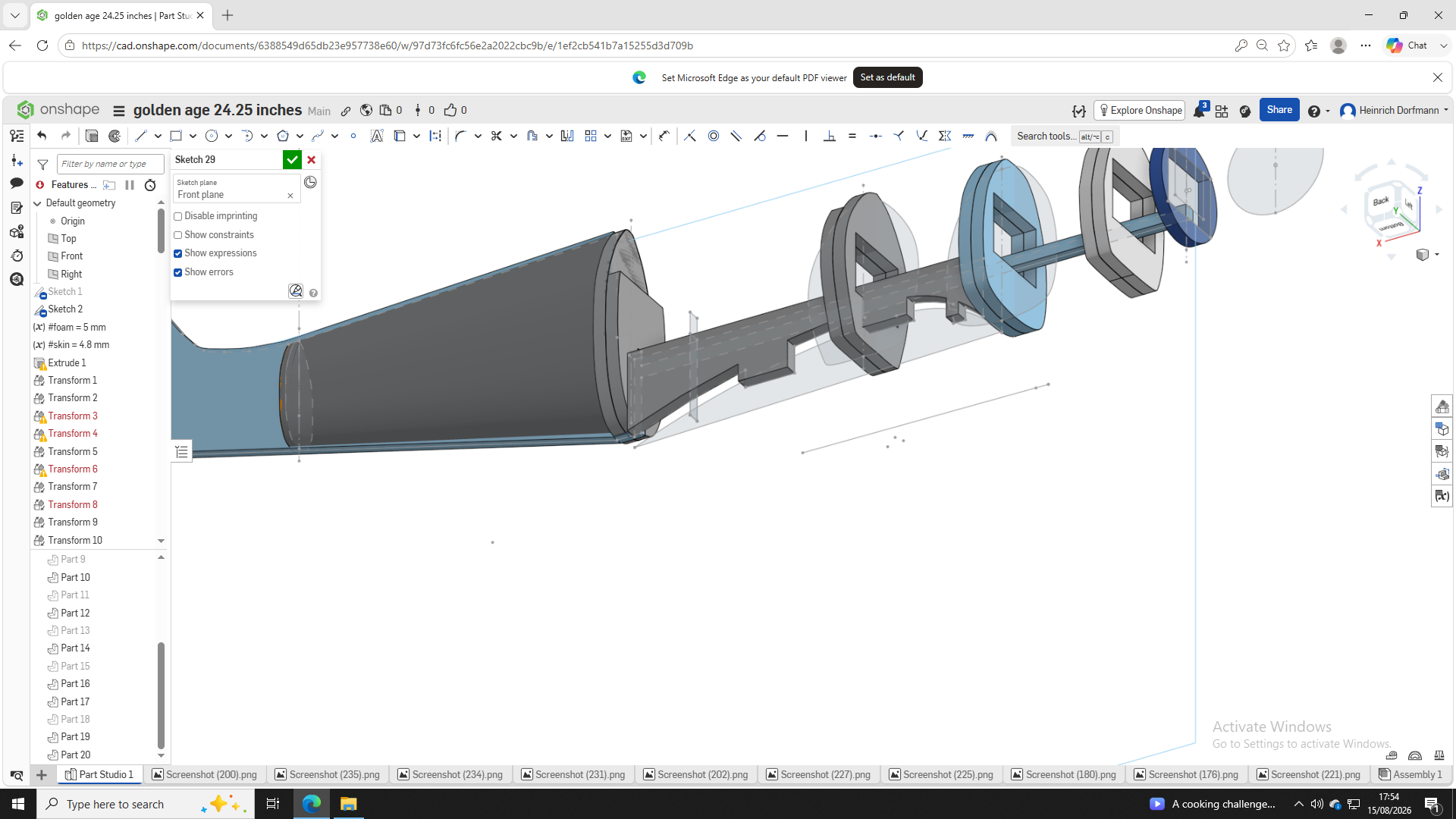Open the spline tool dropdown arrow
Image resolution: width=1456 pixels, height=819 pixels.
334,136
